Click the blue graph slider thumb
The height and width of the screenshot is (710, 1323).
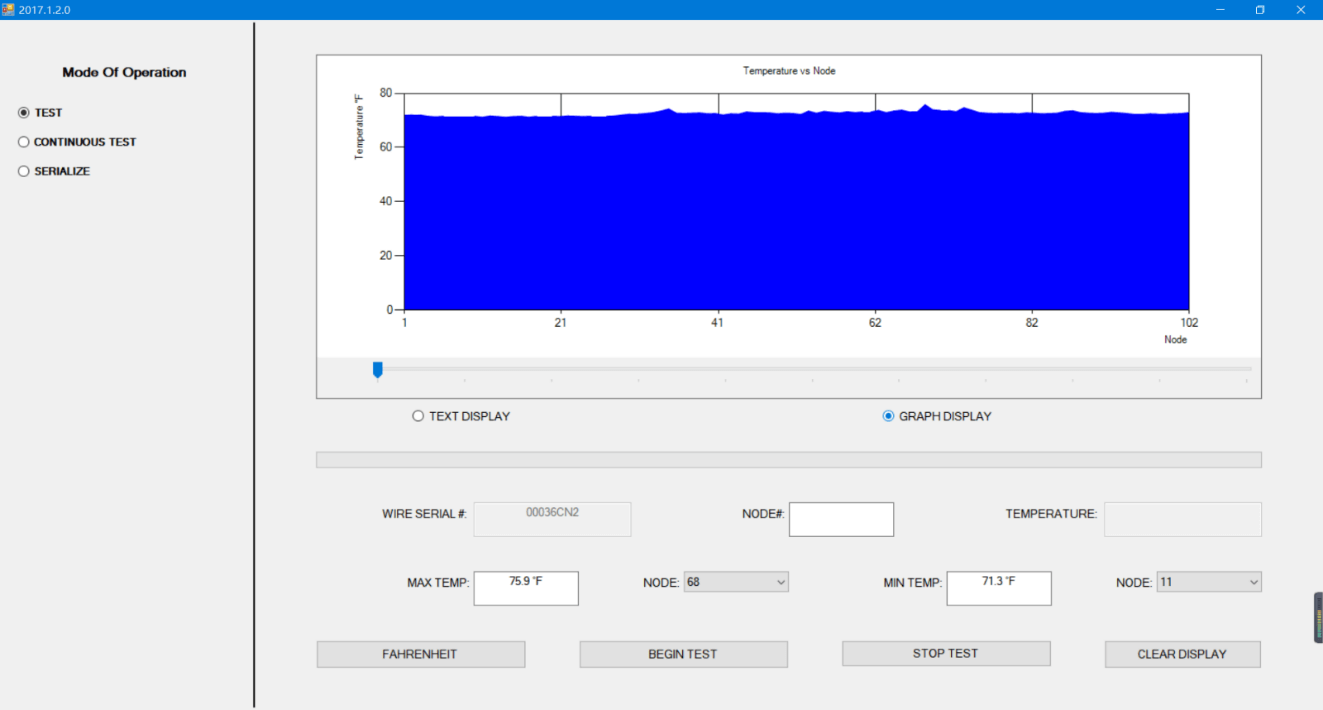pos(377,370)
